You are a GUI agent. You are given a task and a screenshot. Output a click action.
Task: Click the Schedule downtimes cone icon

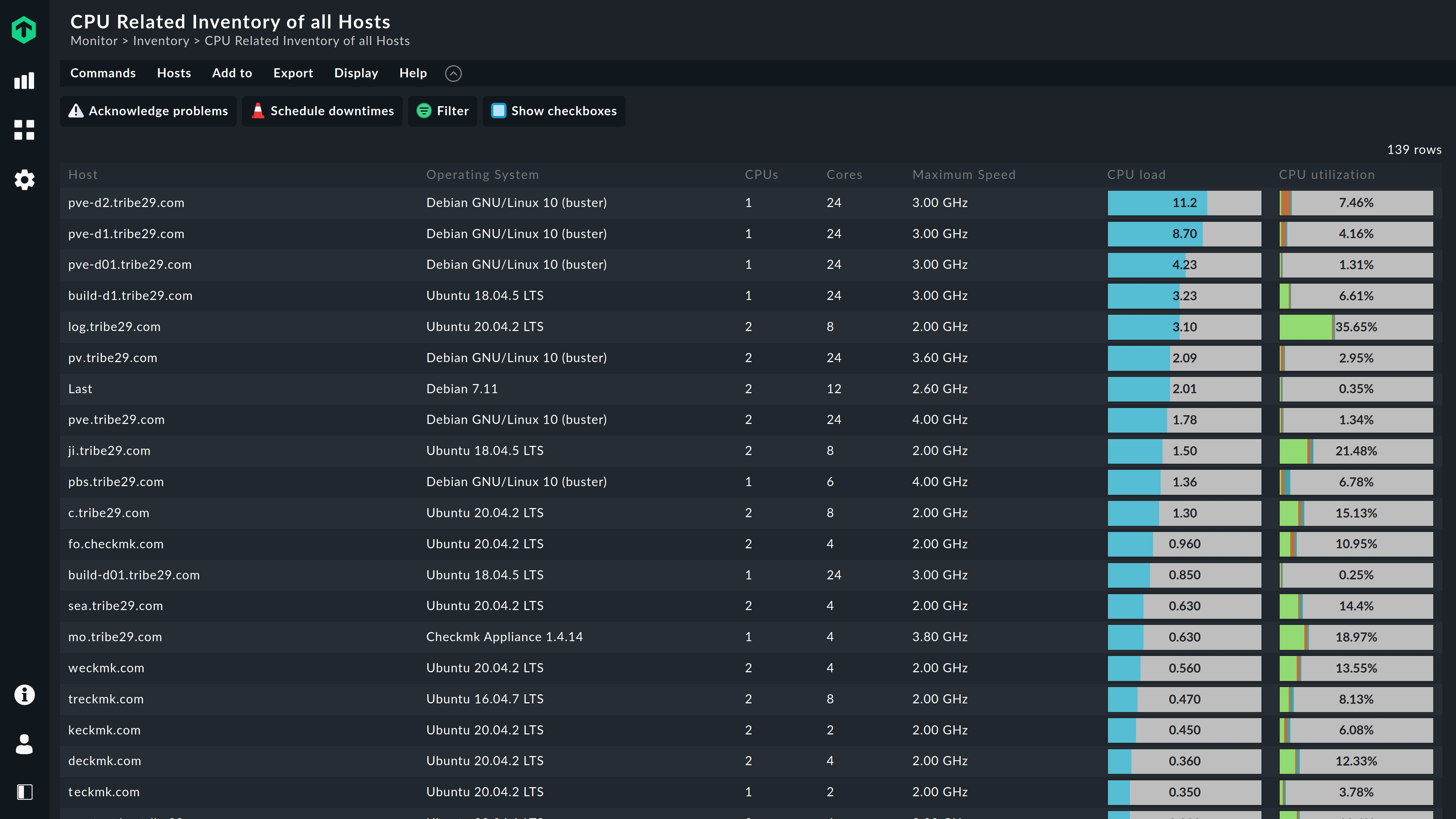point(258,111)
